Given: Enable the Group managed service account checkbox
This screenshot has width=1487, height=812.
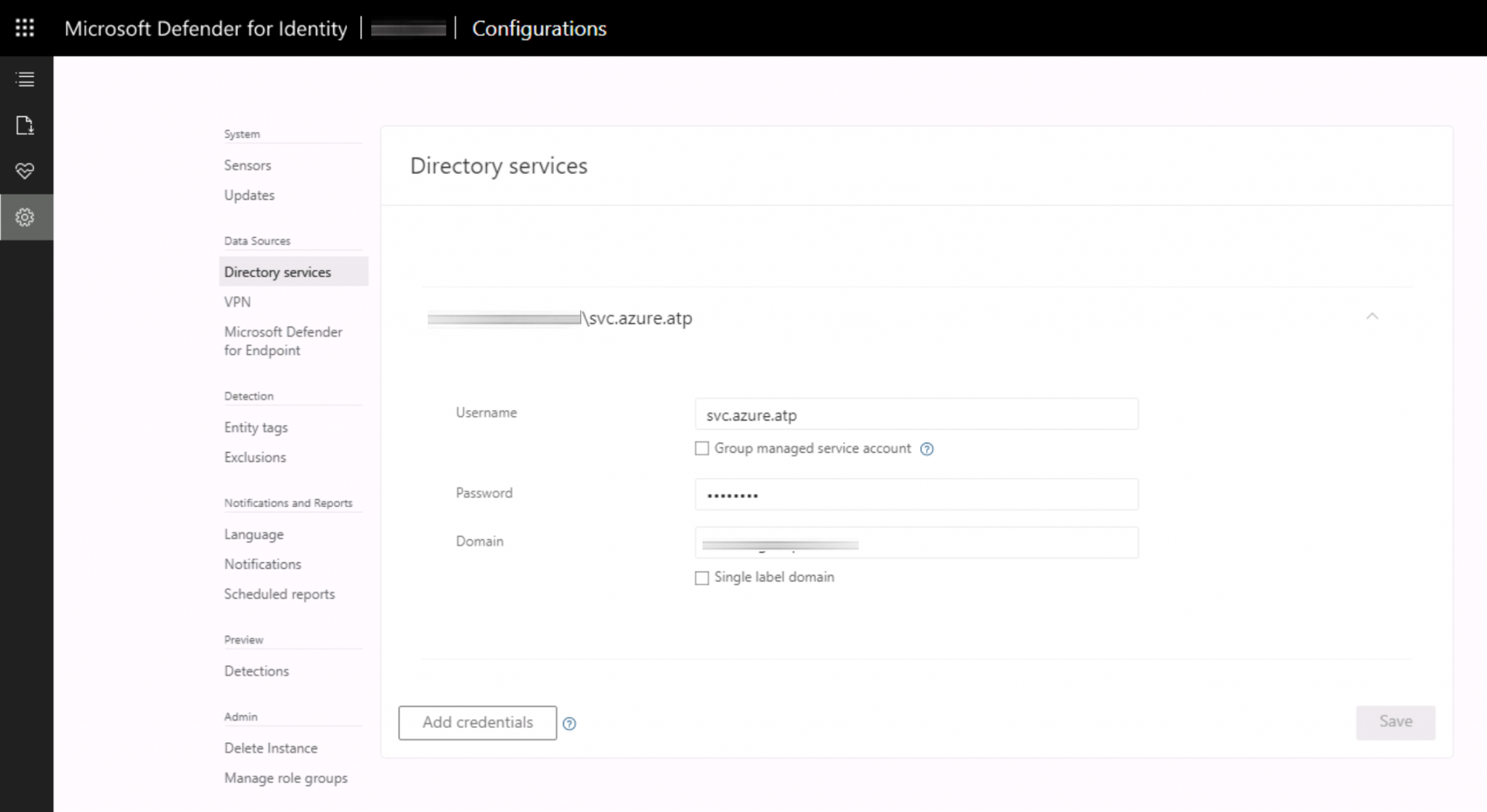Looking at the screenshot, I should tap(701, 448).
